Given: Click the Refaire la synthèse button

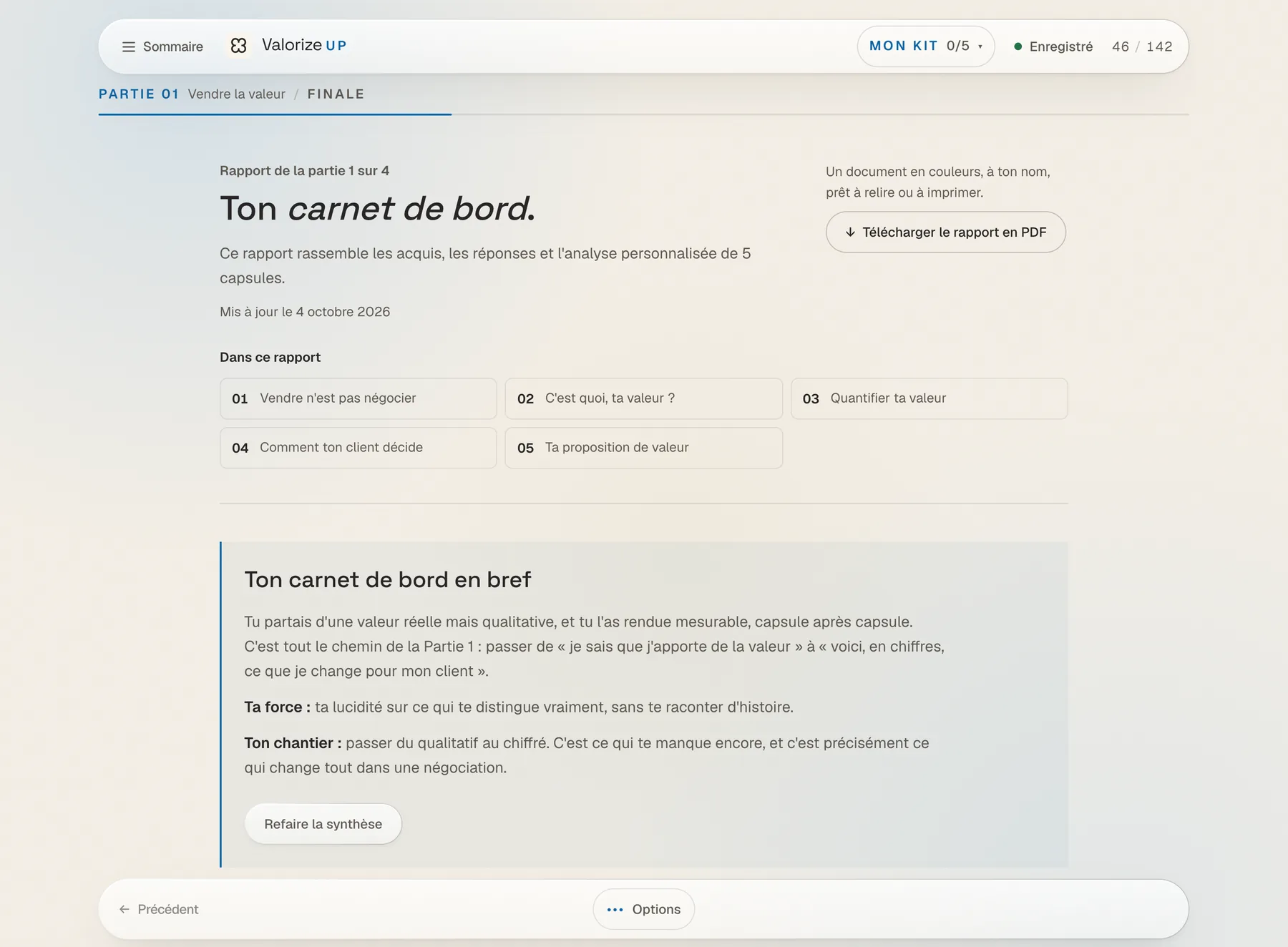Looking at the screenshot, I should pyautogui.click(x=323, y=824).
